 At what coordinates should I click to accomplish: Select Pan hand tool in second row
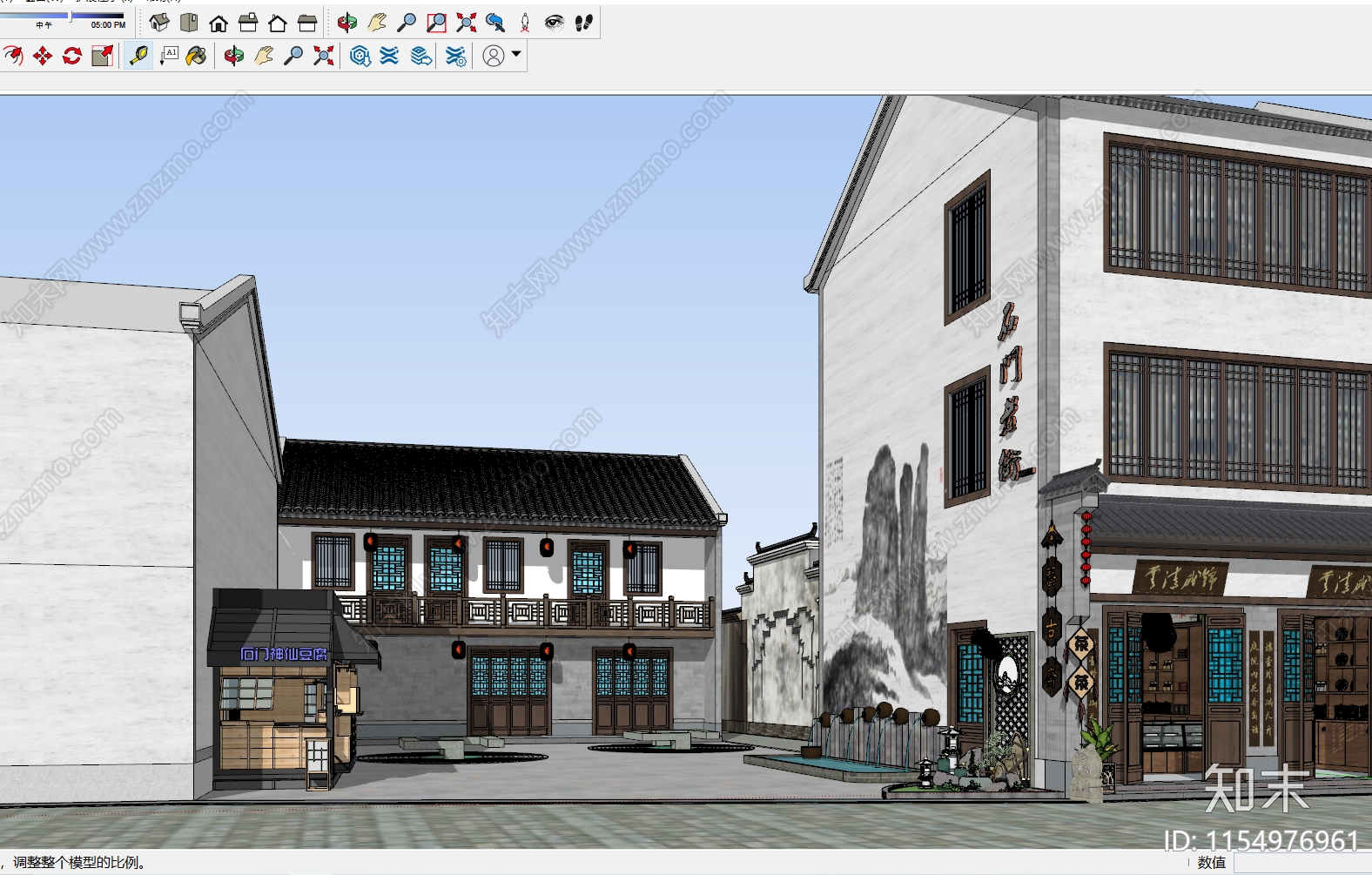pos(264,56)
